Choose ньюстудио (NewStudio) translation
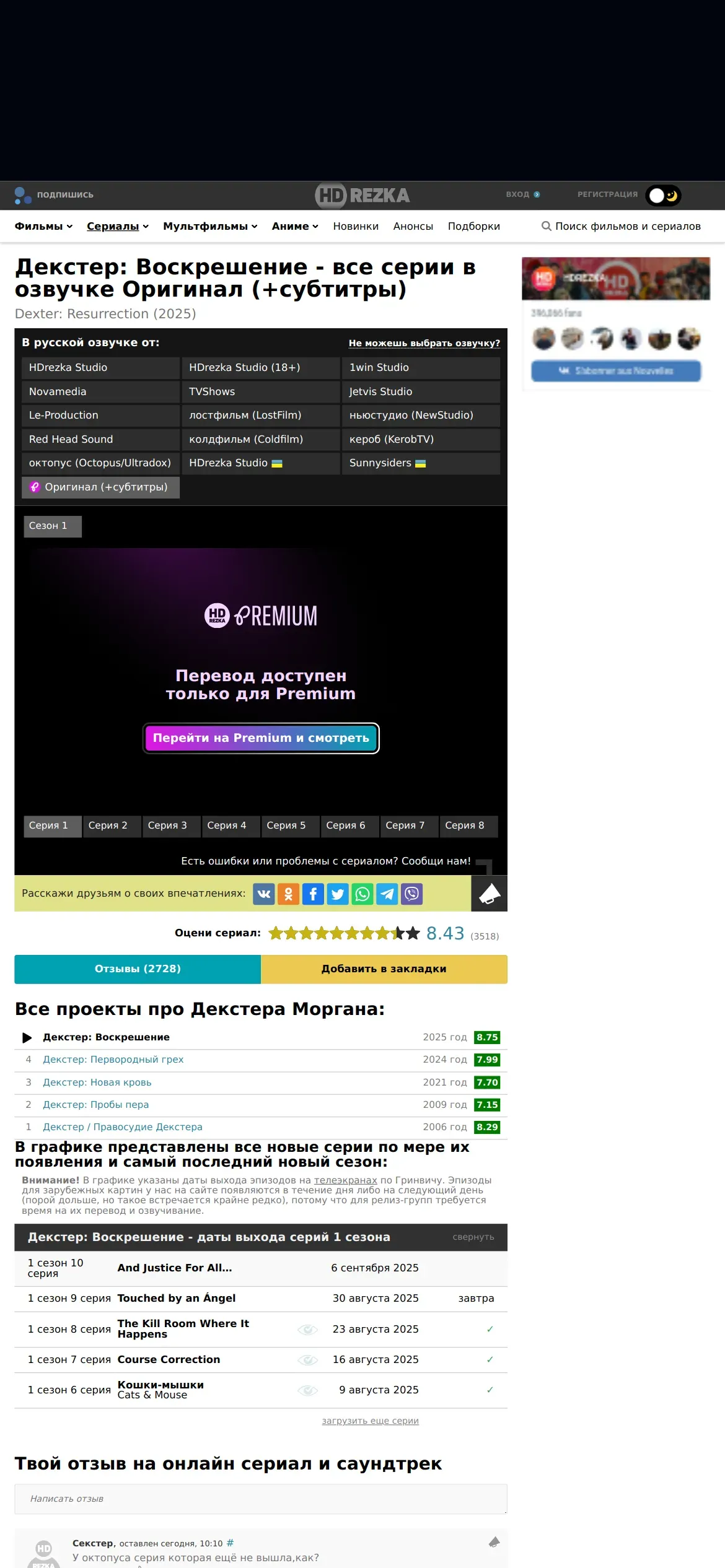 tap(421, 416)
